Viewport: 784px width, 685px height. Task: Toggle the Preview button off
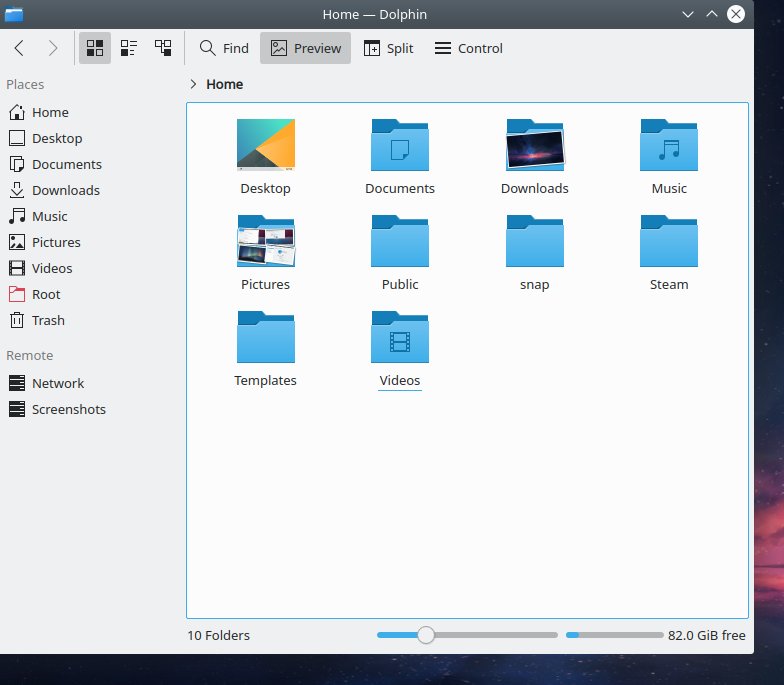pos(305,48)
